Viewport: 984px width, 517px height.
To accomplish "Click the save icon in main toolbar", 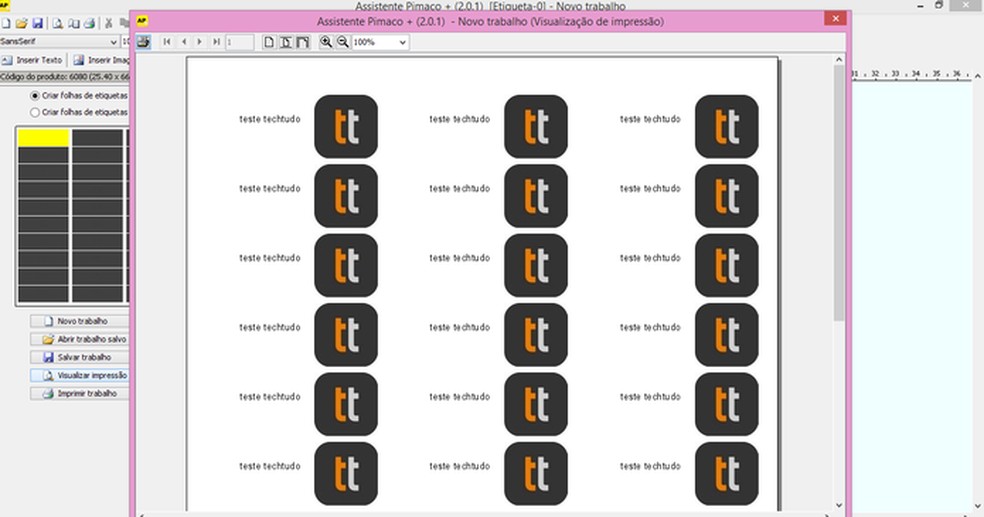I will 37,23.
